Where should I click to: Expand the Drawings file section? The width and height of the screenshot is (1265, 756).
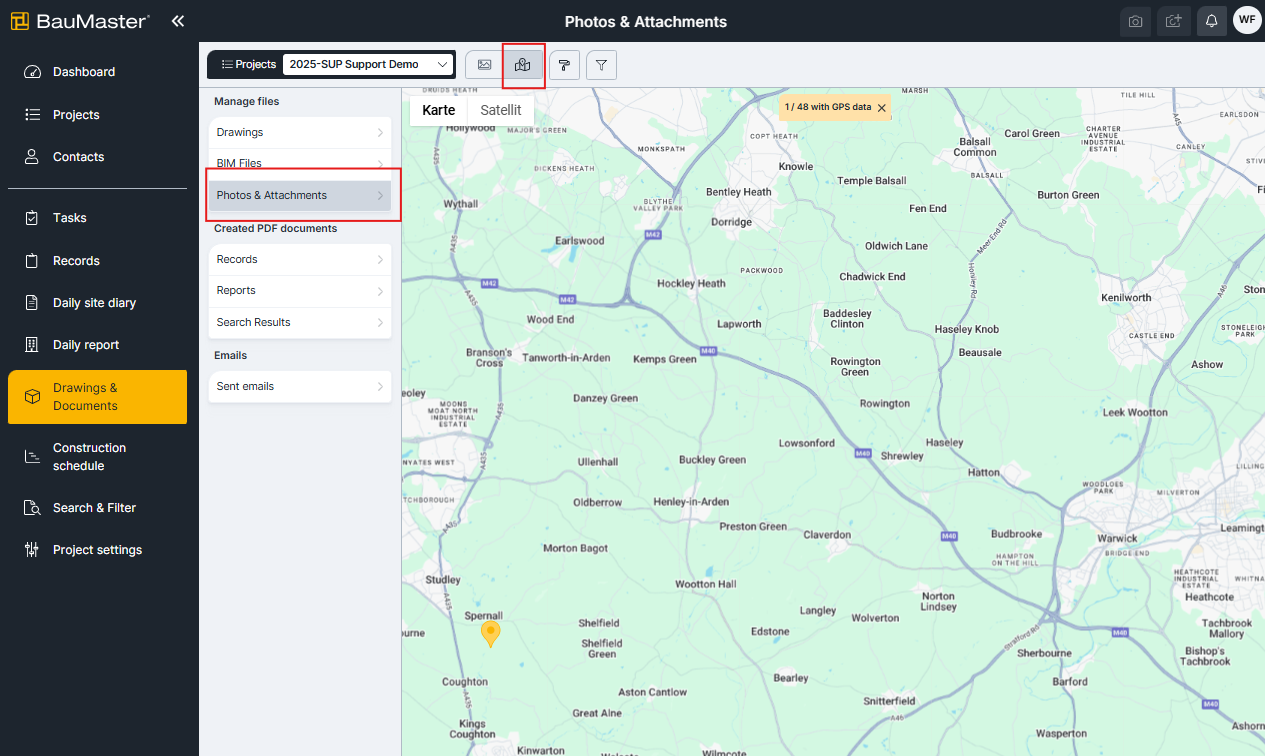pos(299,132)
